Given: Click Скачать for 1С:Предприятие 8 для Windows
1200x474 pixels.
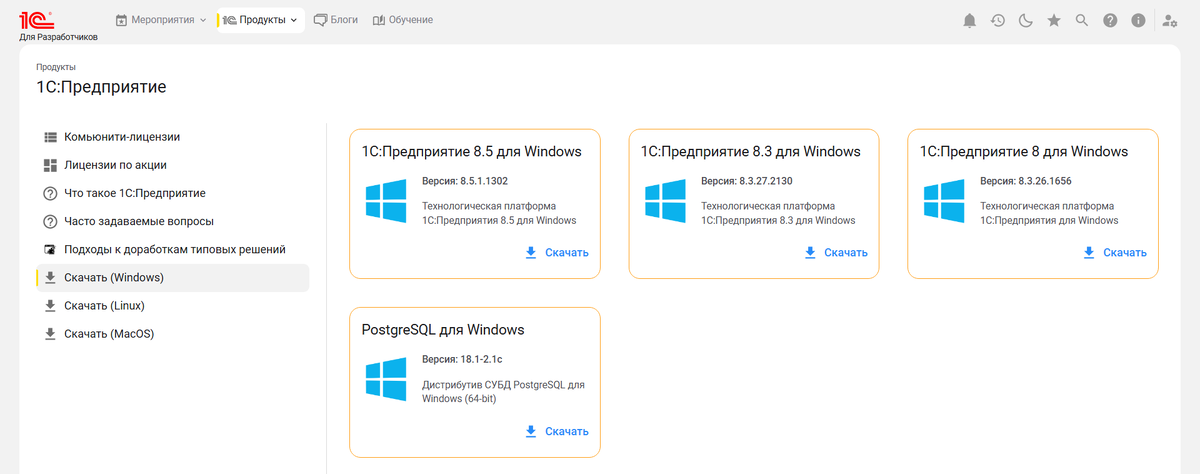Looking at the screenshot, I should point(1115,253).
